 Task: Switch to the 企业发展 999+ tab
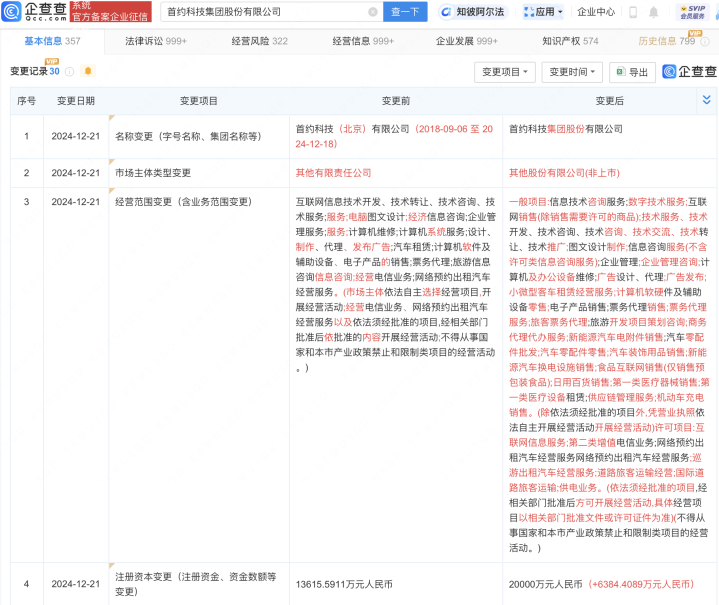(467, 41)
